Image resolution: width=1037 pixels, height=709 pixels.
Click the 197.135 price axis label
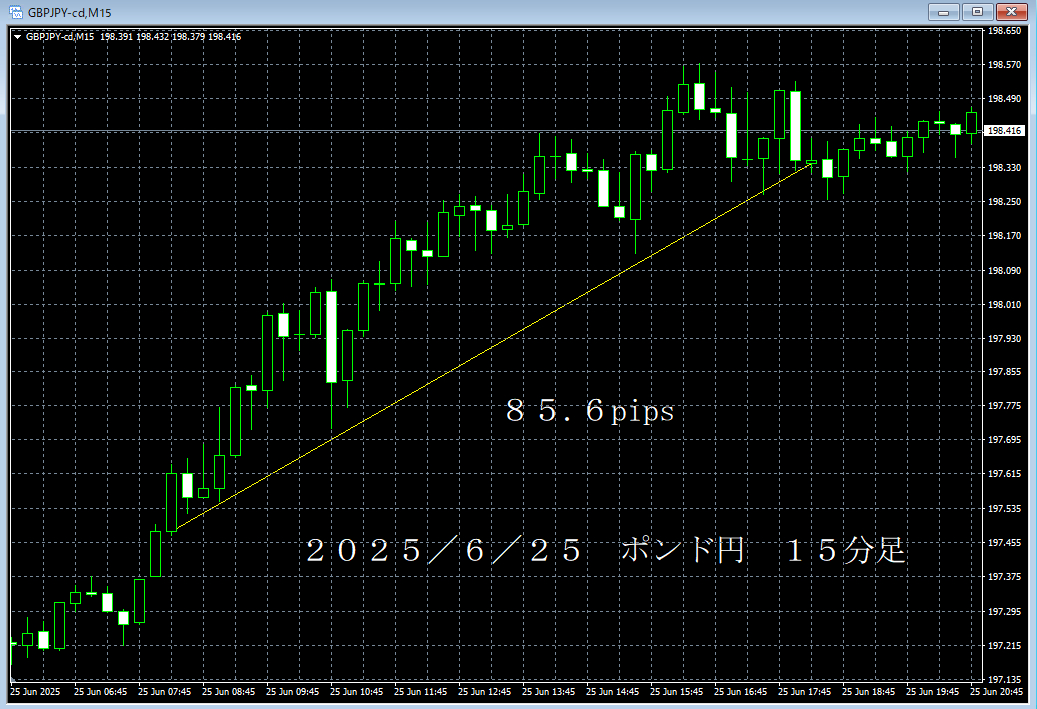[1003, 679]
